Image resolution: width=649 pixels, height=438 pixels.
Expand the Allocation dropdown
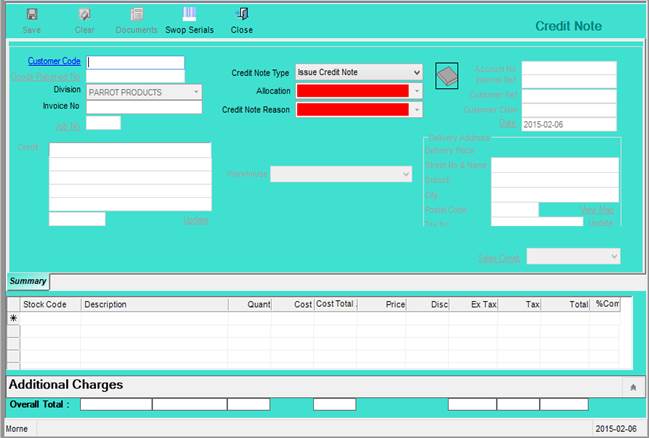416,91
